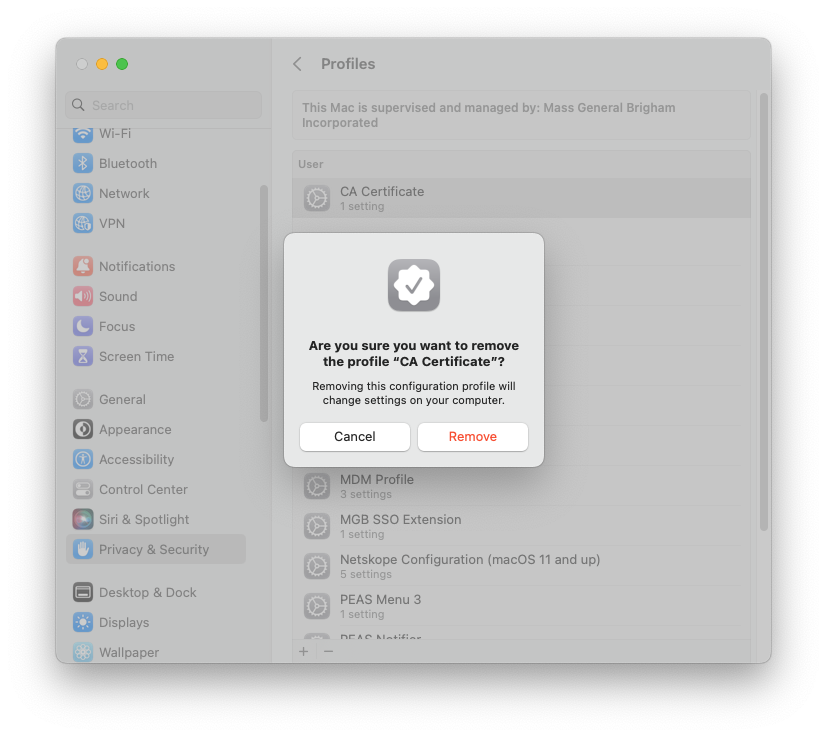
Task: Click "3 settings" under MDM Profile
Action: pos(366,494)
